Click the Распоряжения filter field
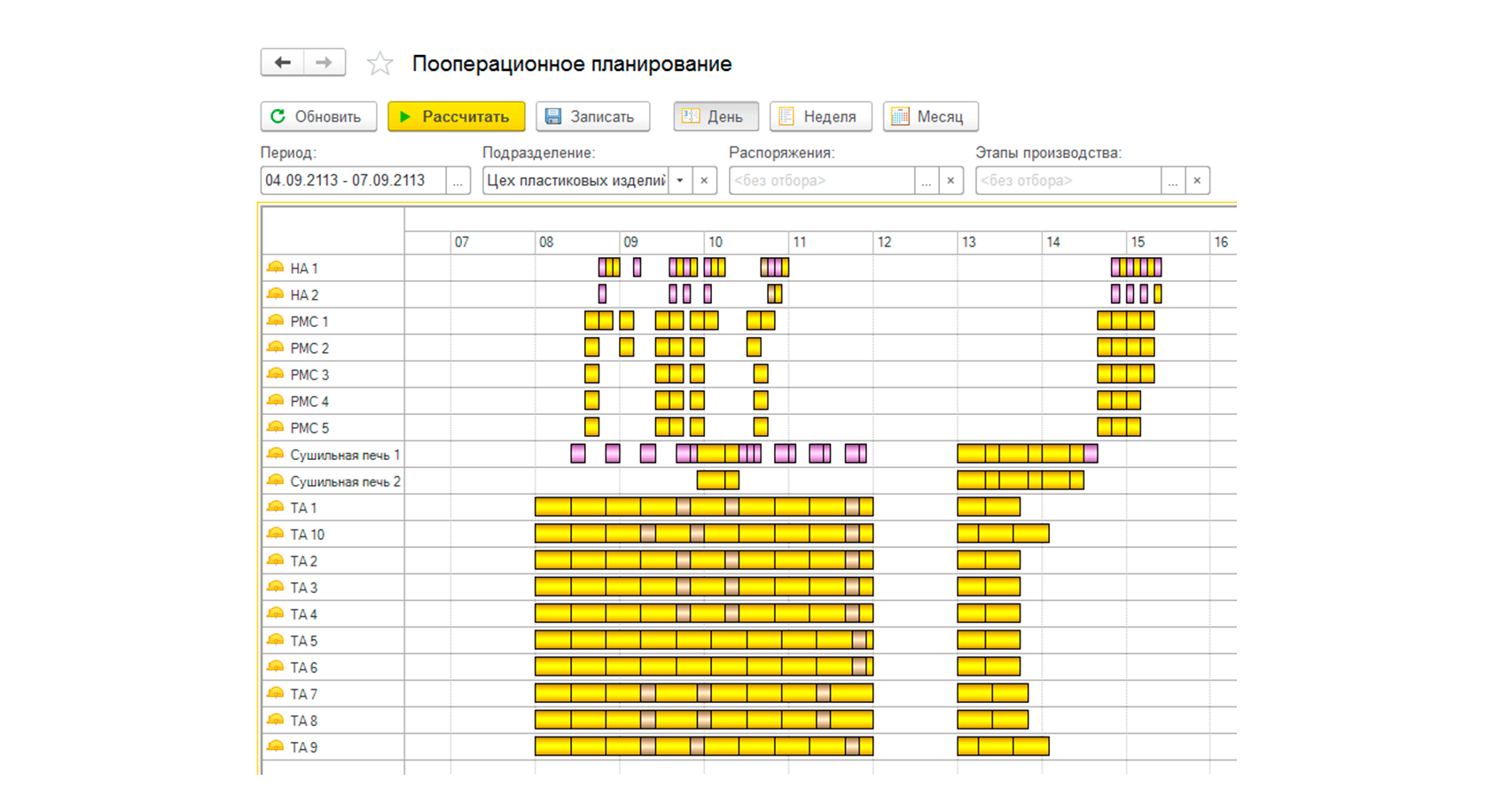 822,180
